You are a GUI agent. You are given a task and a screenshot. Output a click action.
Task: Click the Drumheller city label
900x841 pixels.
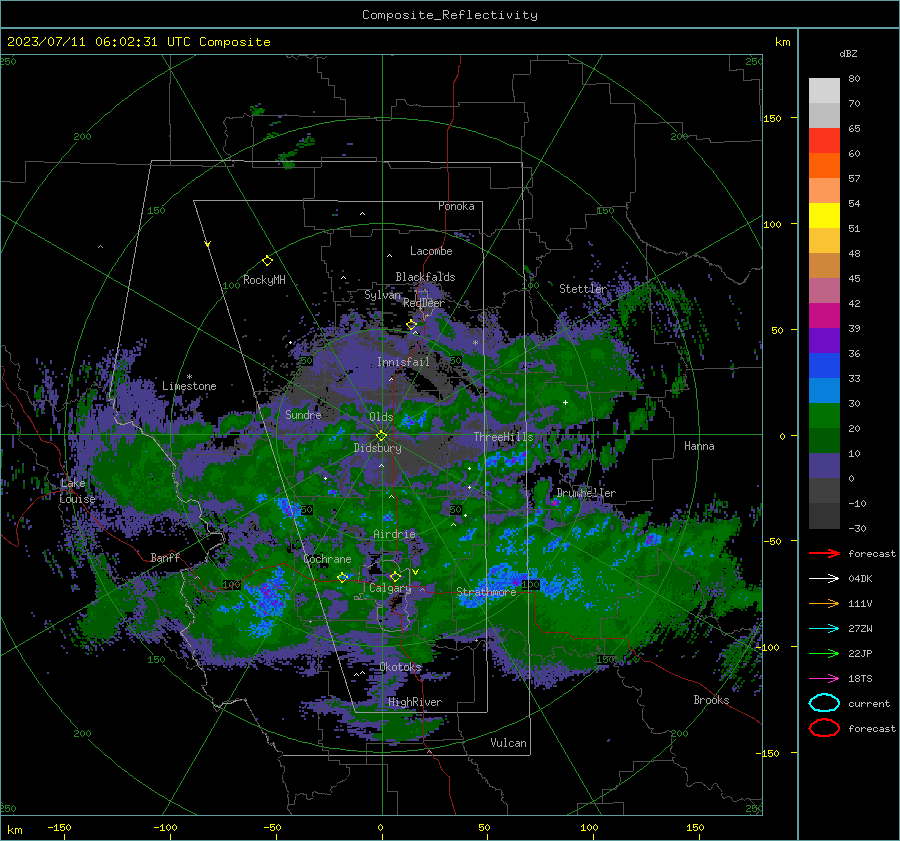[x=586, y=493]
